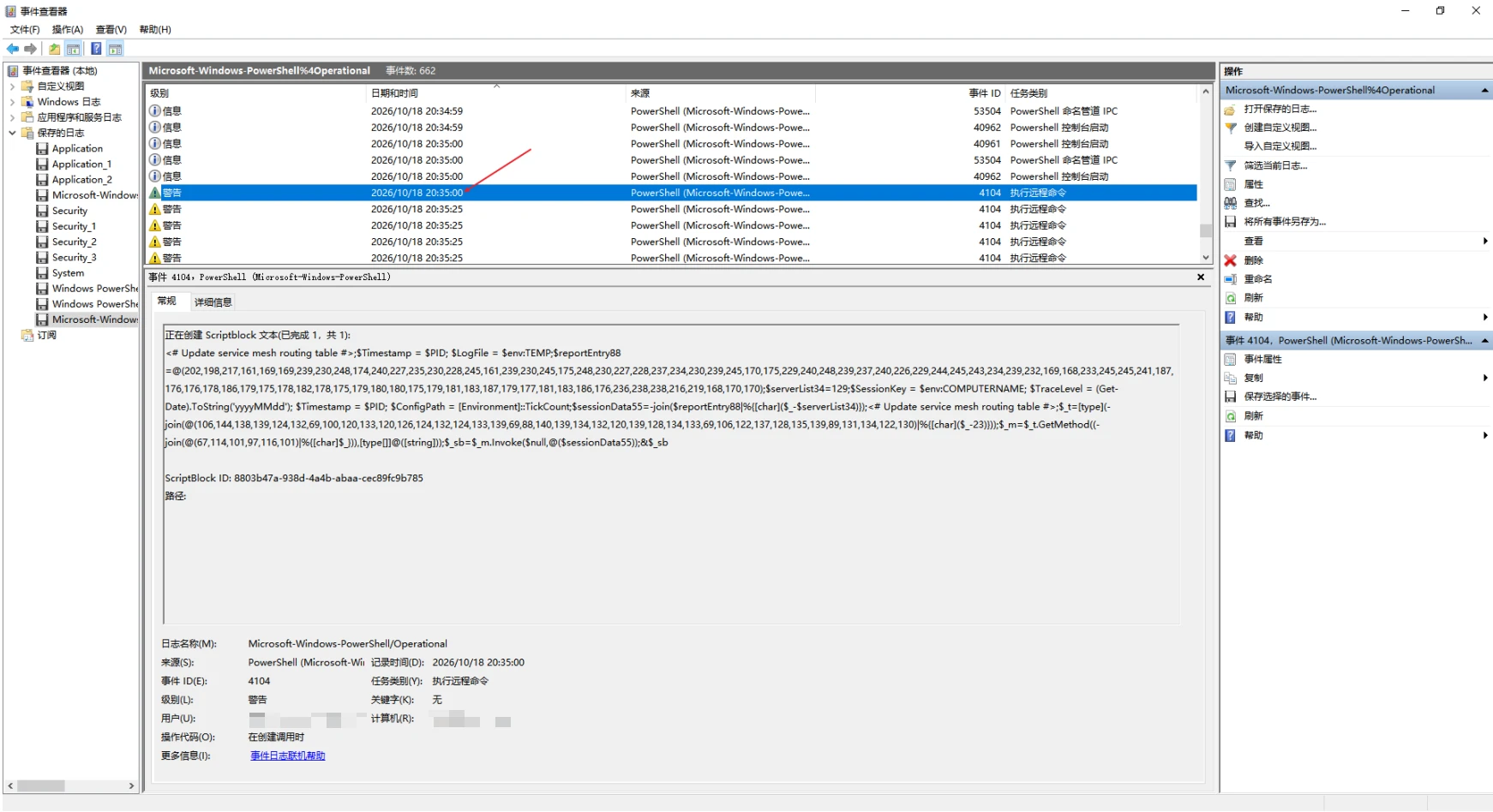The width and height of the screenshot is (1493, 812).
Task: Expand the Windows 日志 tree node
Action: [x=12, y=102]
